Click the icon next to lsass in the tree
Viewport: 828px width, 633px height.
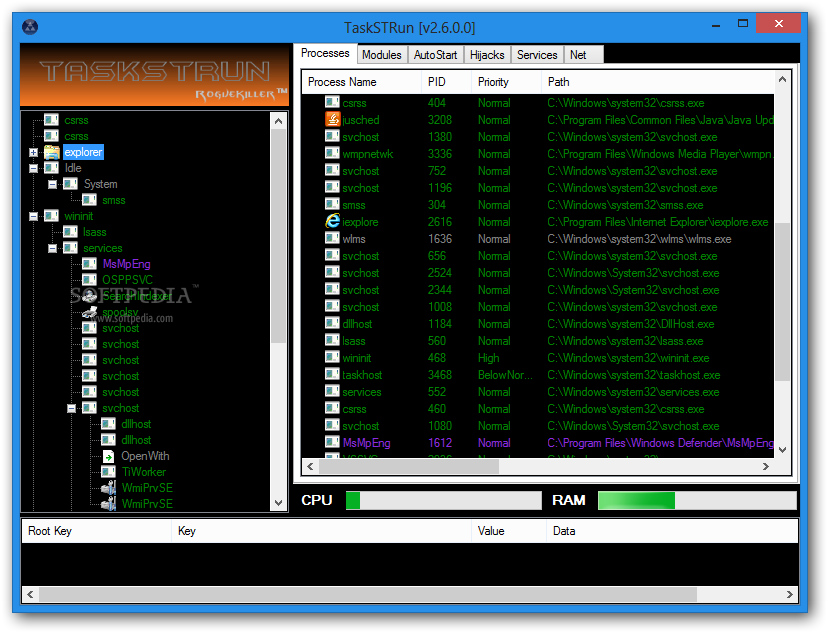point(70,232)
